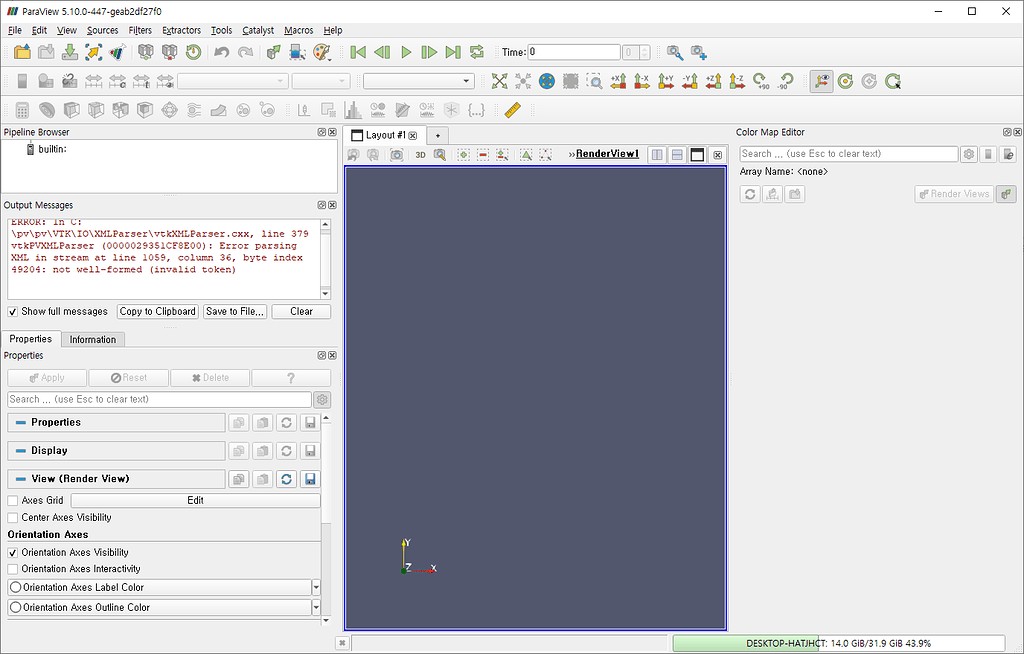Enable Axes Grid checkbox
The image size is (1024, 654).
click(13, 500)
